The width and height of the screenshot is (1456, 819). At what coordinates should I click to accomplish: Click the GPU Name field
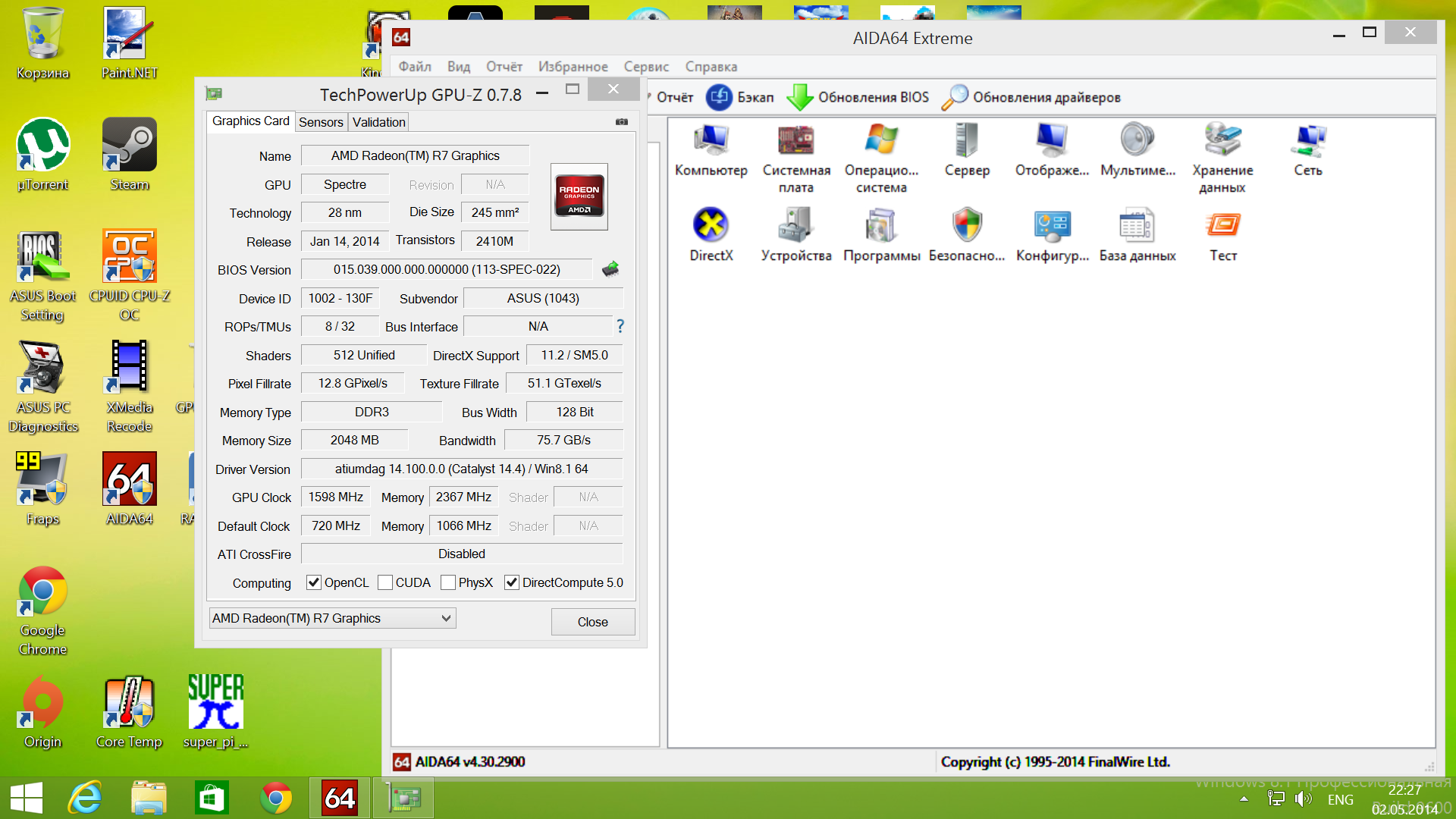[416, 155]
